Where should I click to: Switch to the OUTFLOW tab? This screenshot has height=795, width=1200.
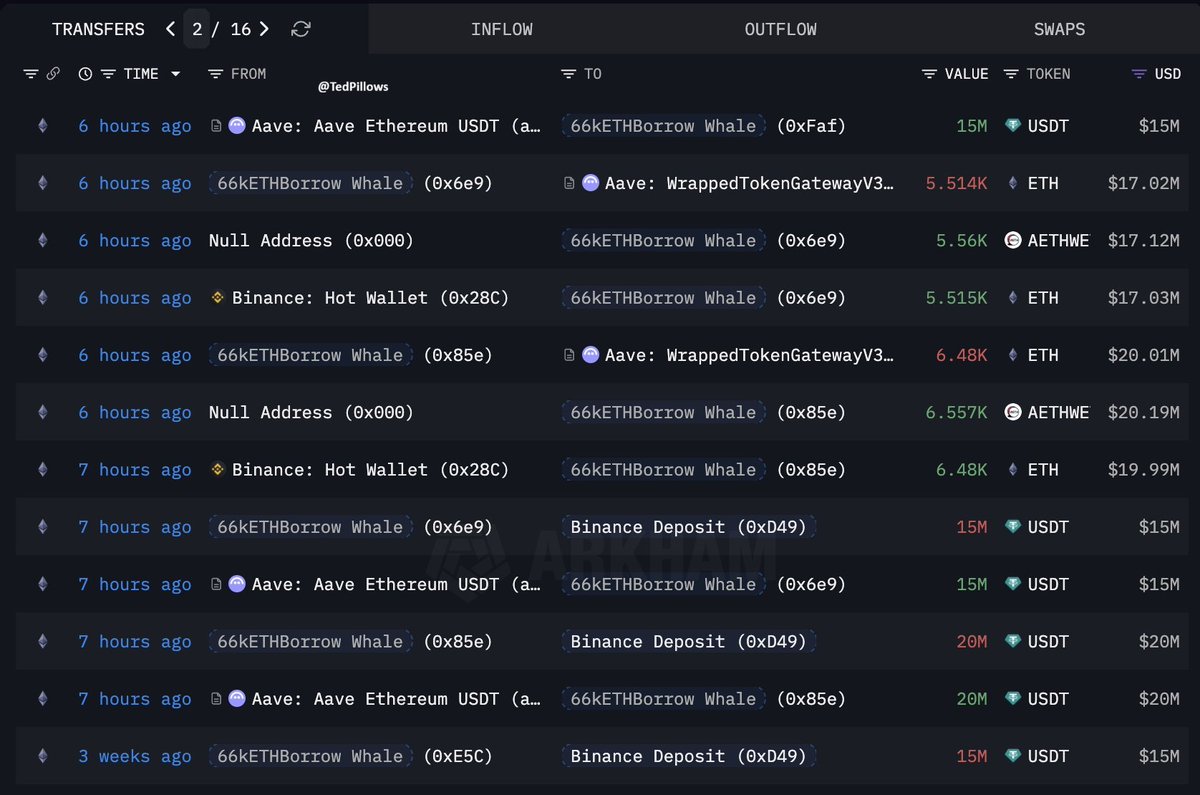[x=780, y=29]
